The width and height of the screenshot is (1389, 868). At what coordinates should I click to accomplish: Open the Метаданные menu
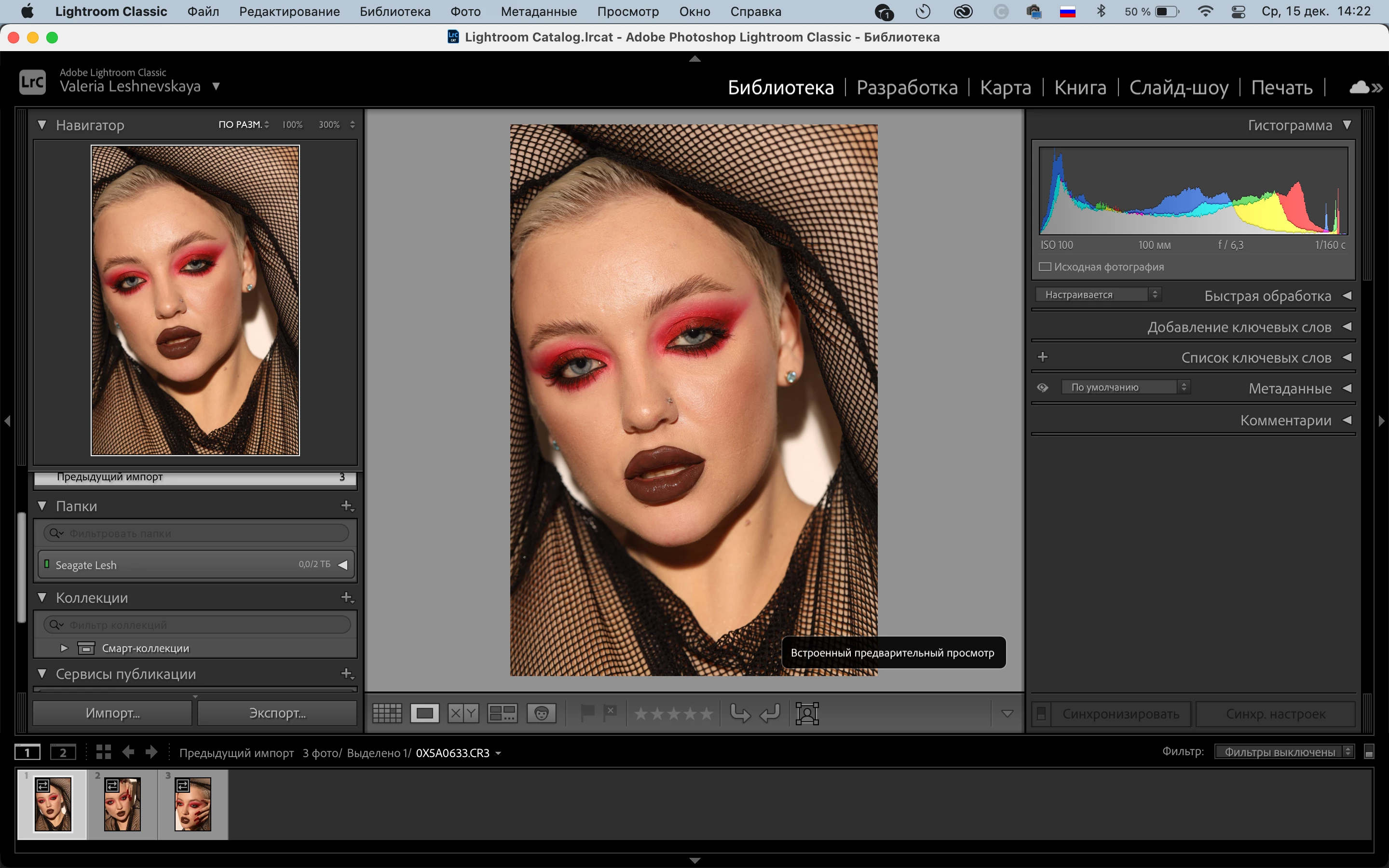[x=538, y=12]
